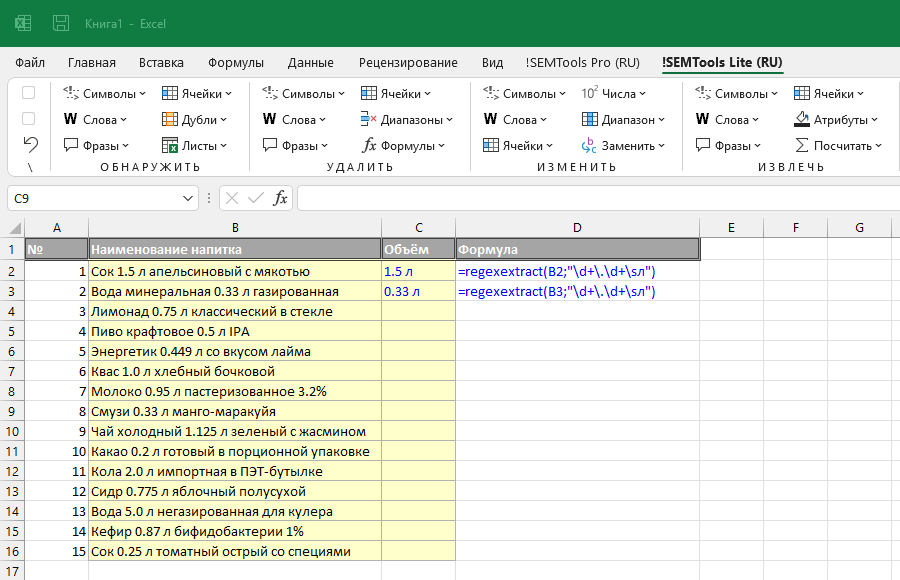Switch to the Рецензирование tab

coord(408,63)
